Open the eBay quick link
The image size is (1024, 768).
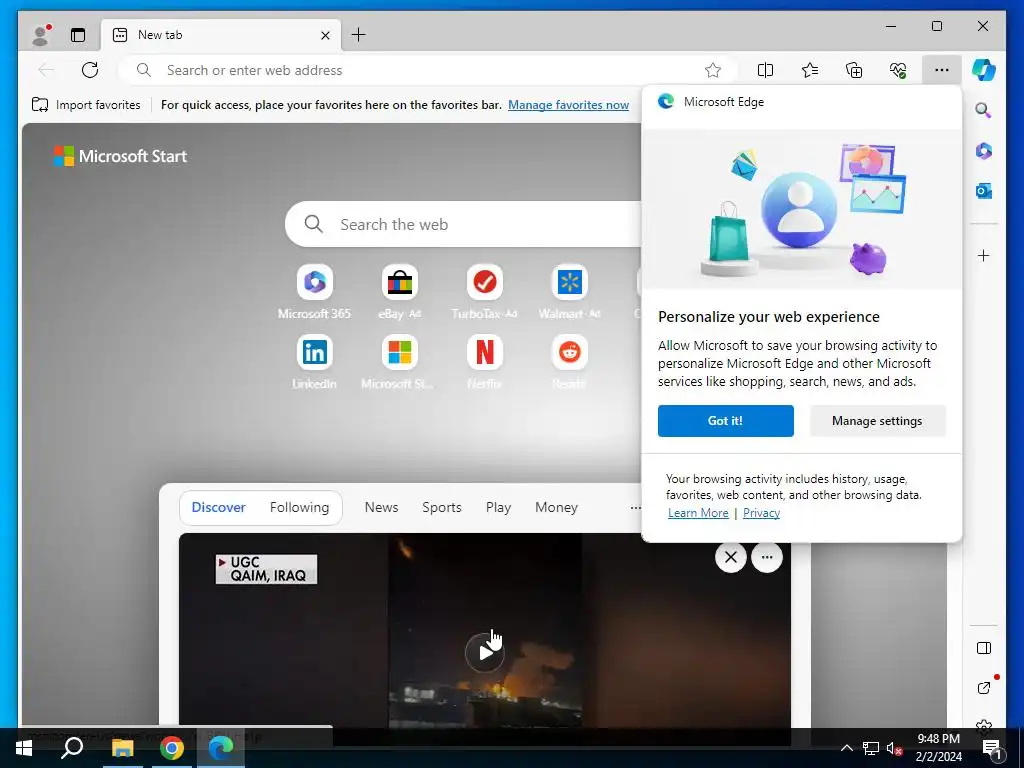400,292
